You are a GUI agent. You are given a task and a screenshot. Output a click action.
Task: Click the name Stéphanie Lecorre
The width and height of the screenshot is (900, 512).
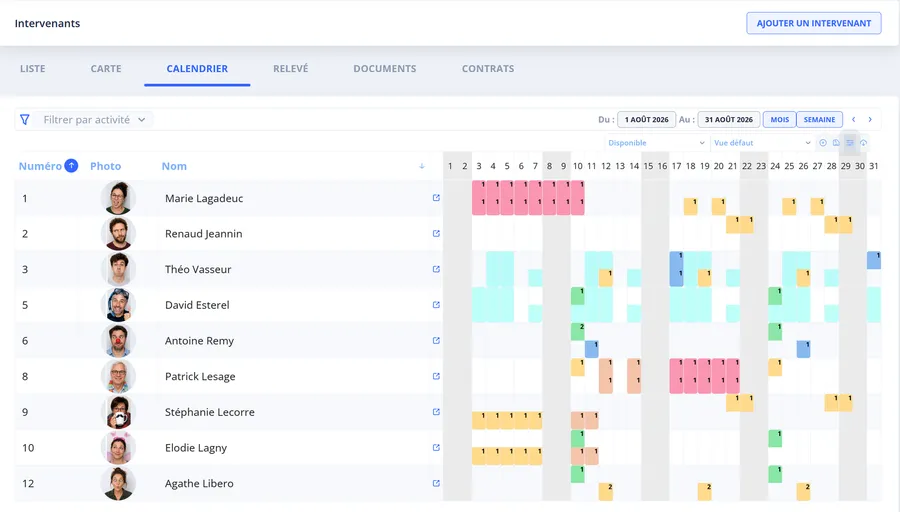point(210,412)
